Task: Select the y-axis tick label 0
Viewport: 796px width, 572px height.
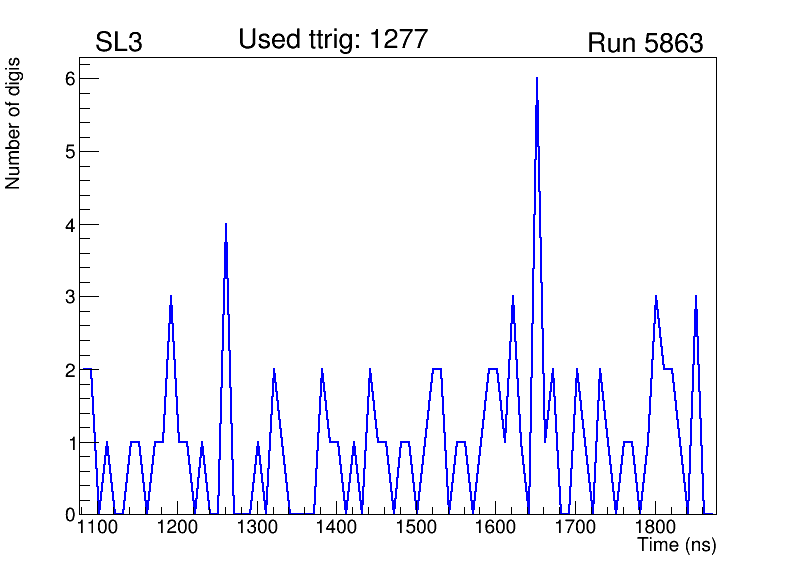Action: [71, 514]
